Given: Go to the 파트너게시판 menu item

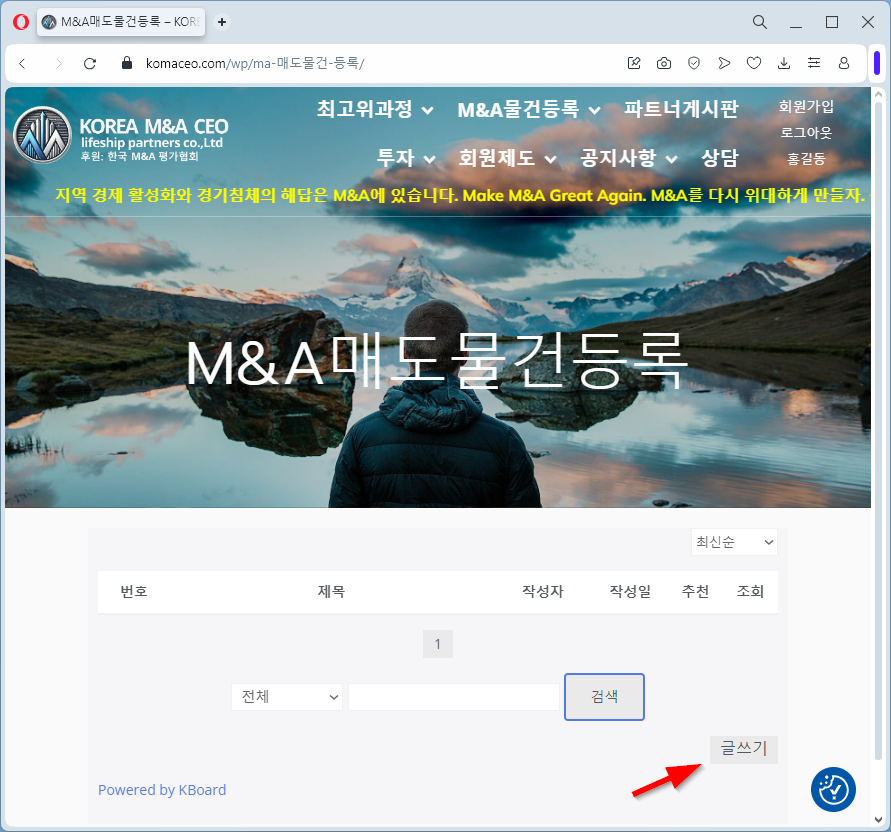Looking at the screenshot, I should pos(681,110).
